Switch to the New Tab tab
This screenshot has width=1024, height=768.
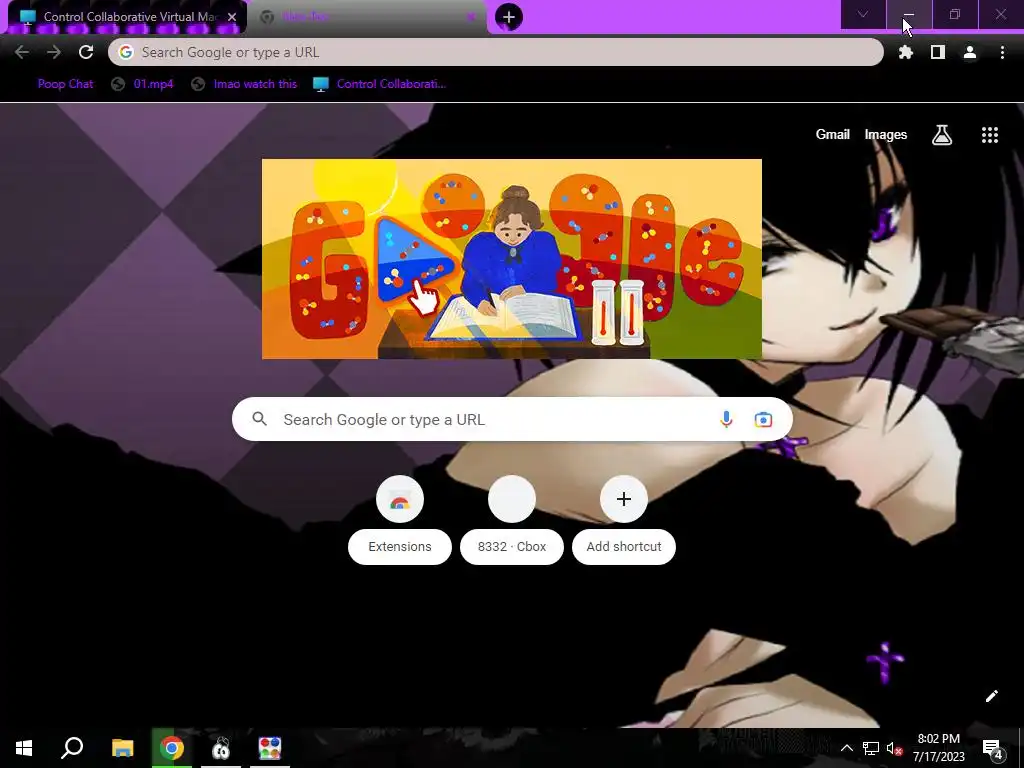pos(367,17)
